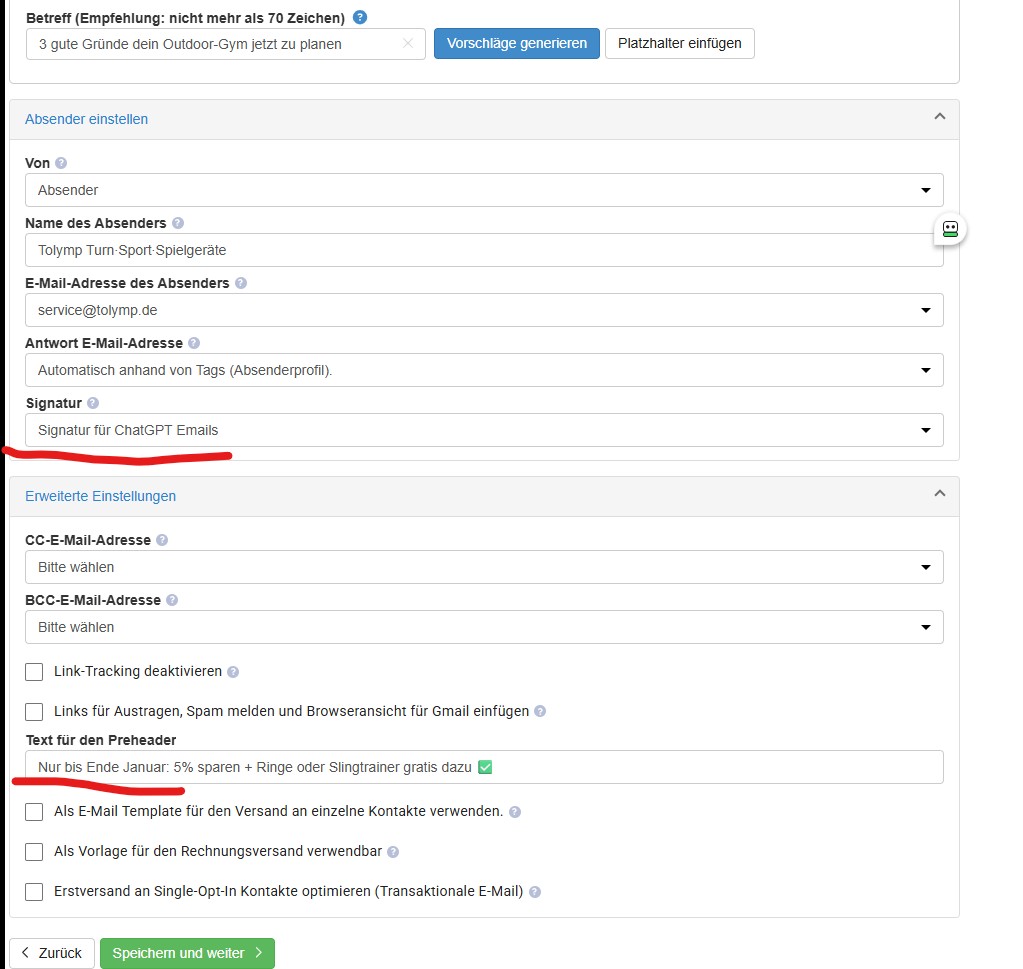Open the E-Mail-Adresse des Absenders dropdown
This screenshot has width=1023, height=969.
click(484, 310)
